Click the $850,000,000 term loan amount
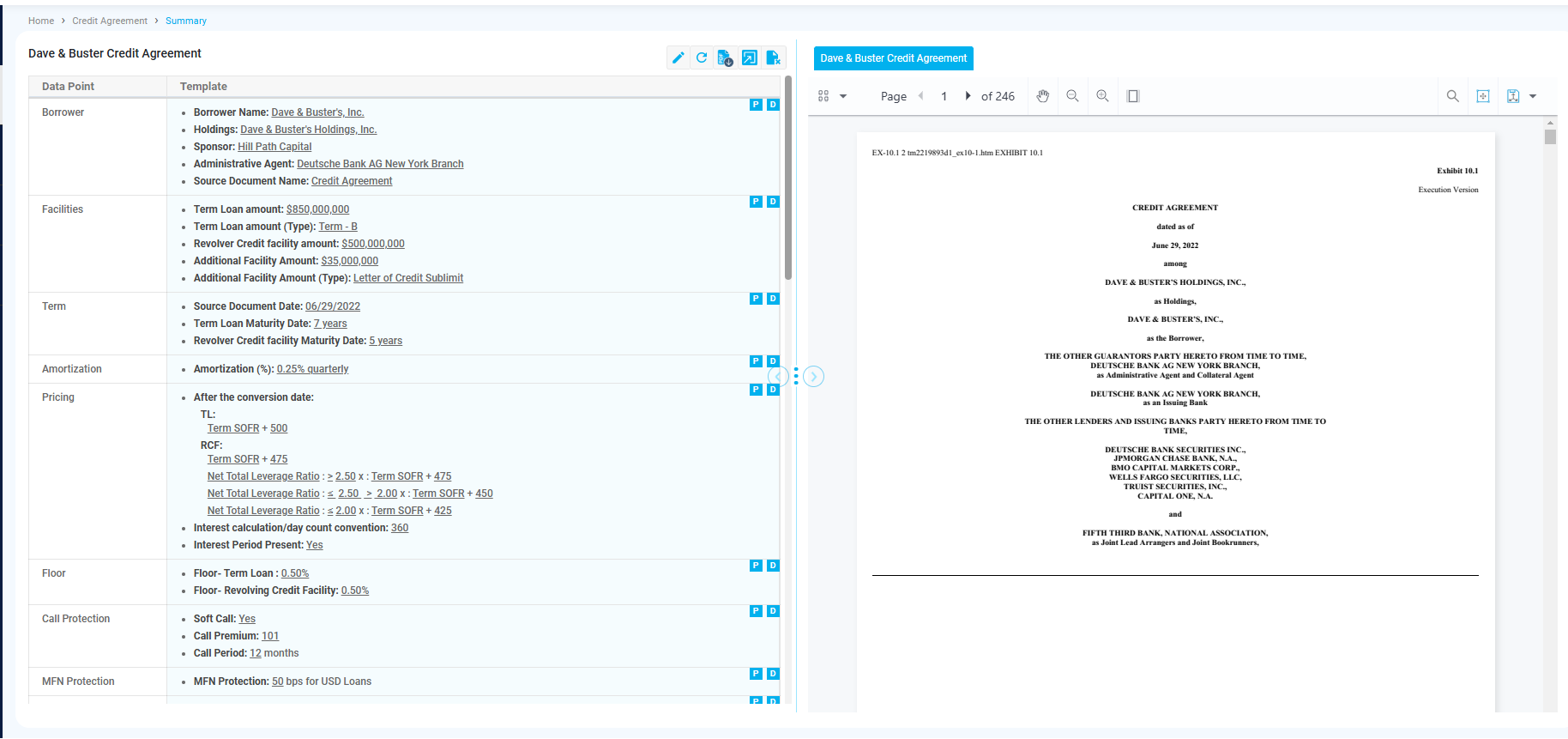This screenshot has height=739, width=1568. pos(317,209)
